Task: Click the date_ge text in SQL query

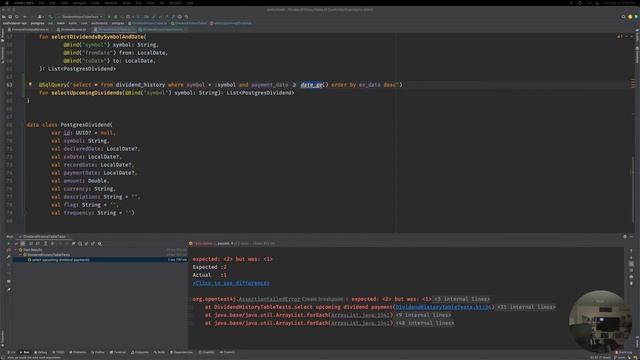Action: pos(311,84)
